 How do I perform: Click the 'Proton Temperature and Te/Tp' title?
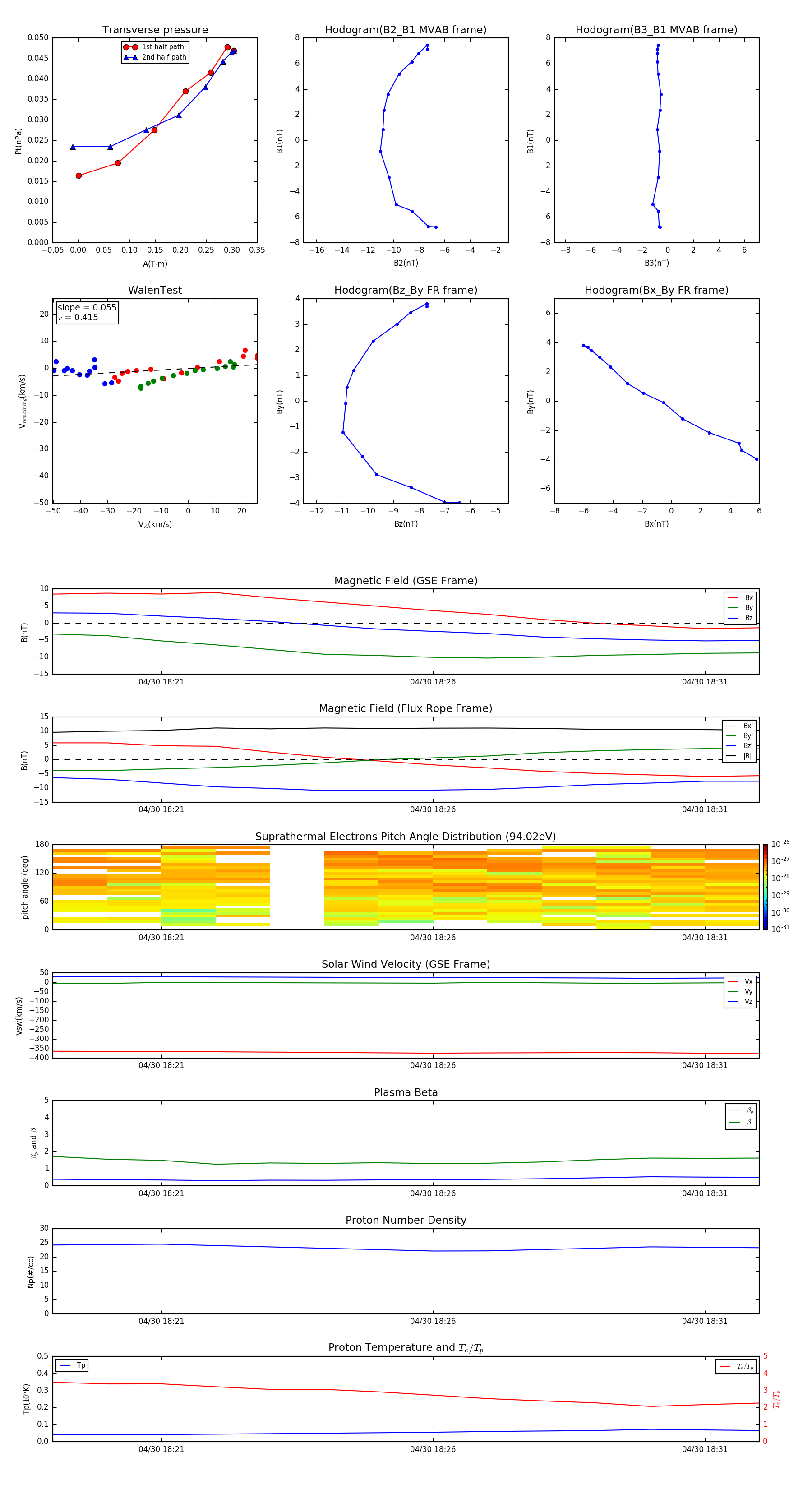[406, 1348]
